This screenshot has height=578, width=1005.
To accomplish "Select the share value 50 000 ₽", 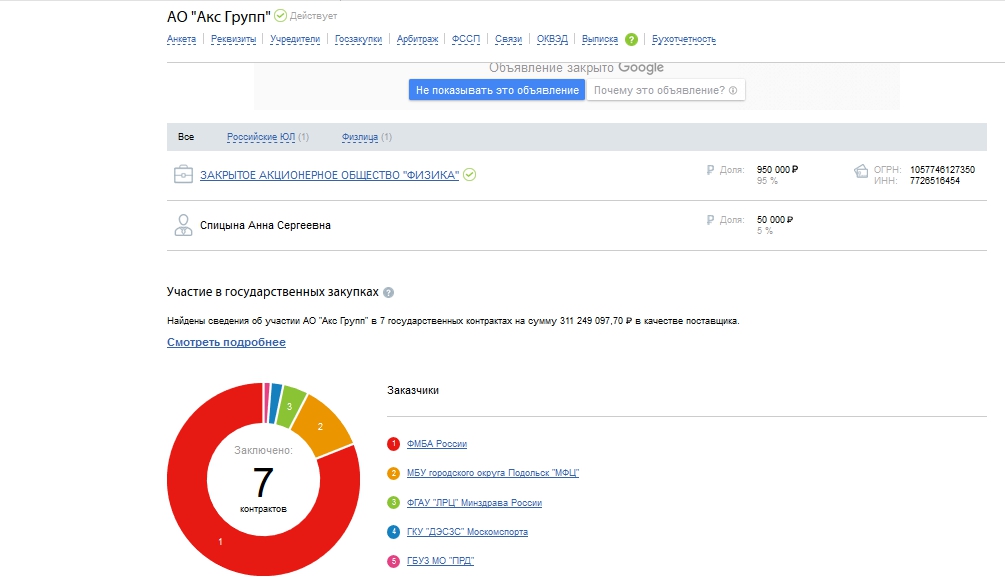I will pyautogui.click(x=774, y=219).
